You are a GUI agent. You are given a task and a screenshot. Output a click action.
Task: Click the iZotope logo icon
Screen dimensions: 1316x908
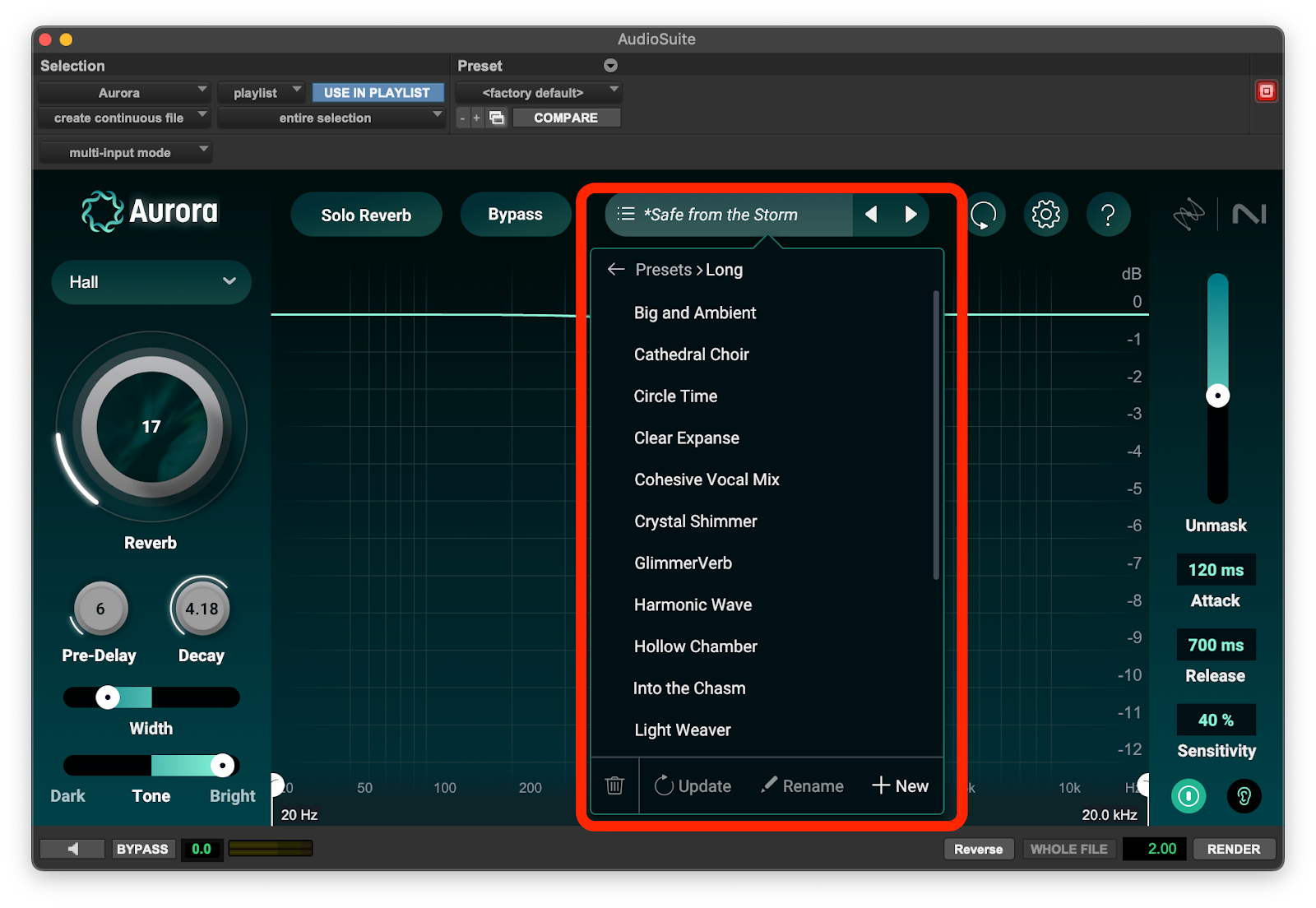pyautogui.click(x=1189, y=215)
